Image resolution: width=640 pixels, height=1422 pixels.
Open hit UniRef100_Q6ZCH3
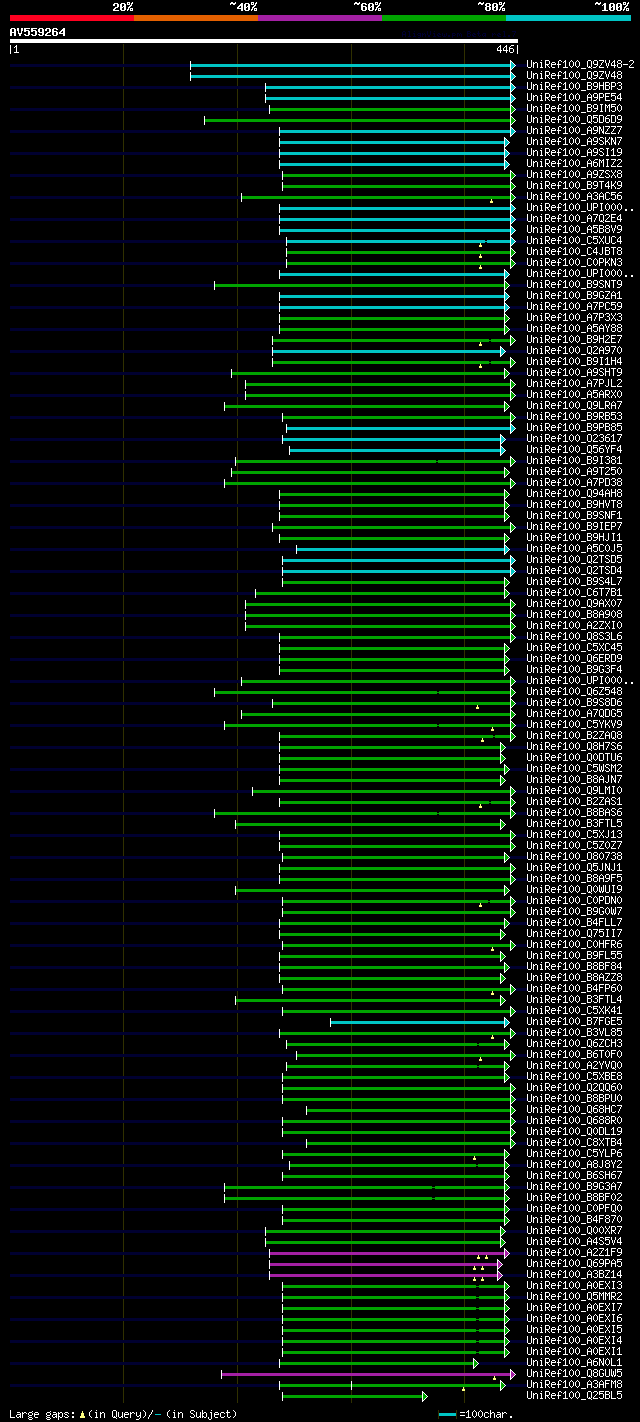point(574,1043)
